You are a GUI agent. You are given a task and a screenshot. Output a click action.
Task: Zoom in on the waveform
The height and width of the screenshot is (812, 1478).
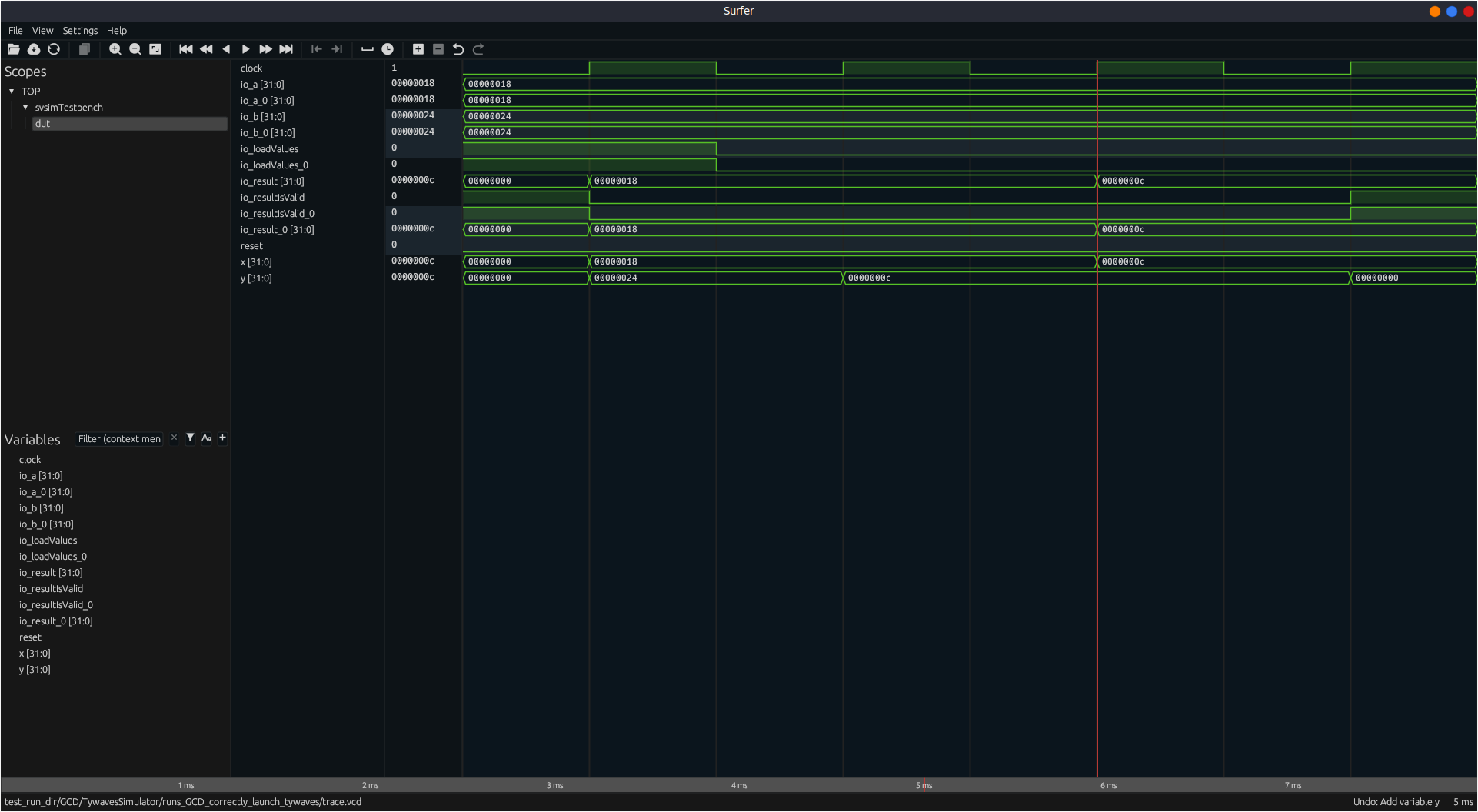pos(115,49)
